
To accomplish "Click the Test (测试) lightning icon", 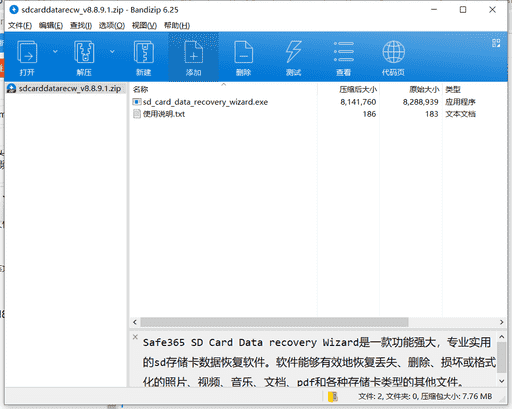I will [293, 52].
